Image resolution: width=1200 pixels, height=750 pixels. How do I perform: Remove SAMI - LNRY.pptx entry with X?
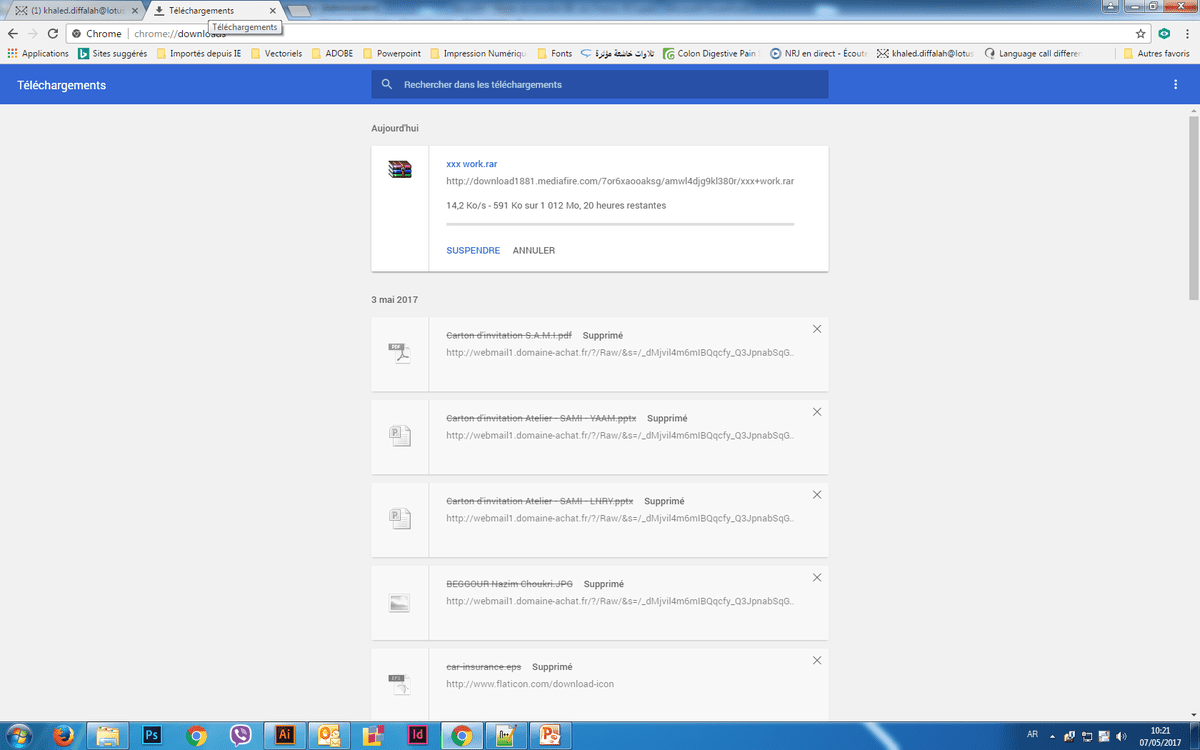tap(817, 495)
